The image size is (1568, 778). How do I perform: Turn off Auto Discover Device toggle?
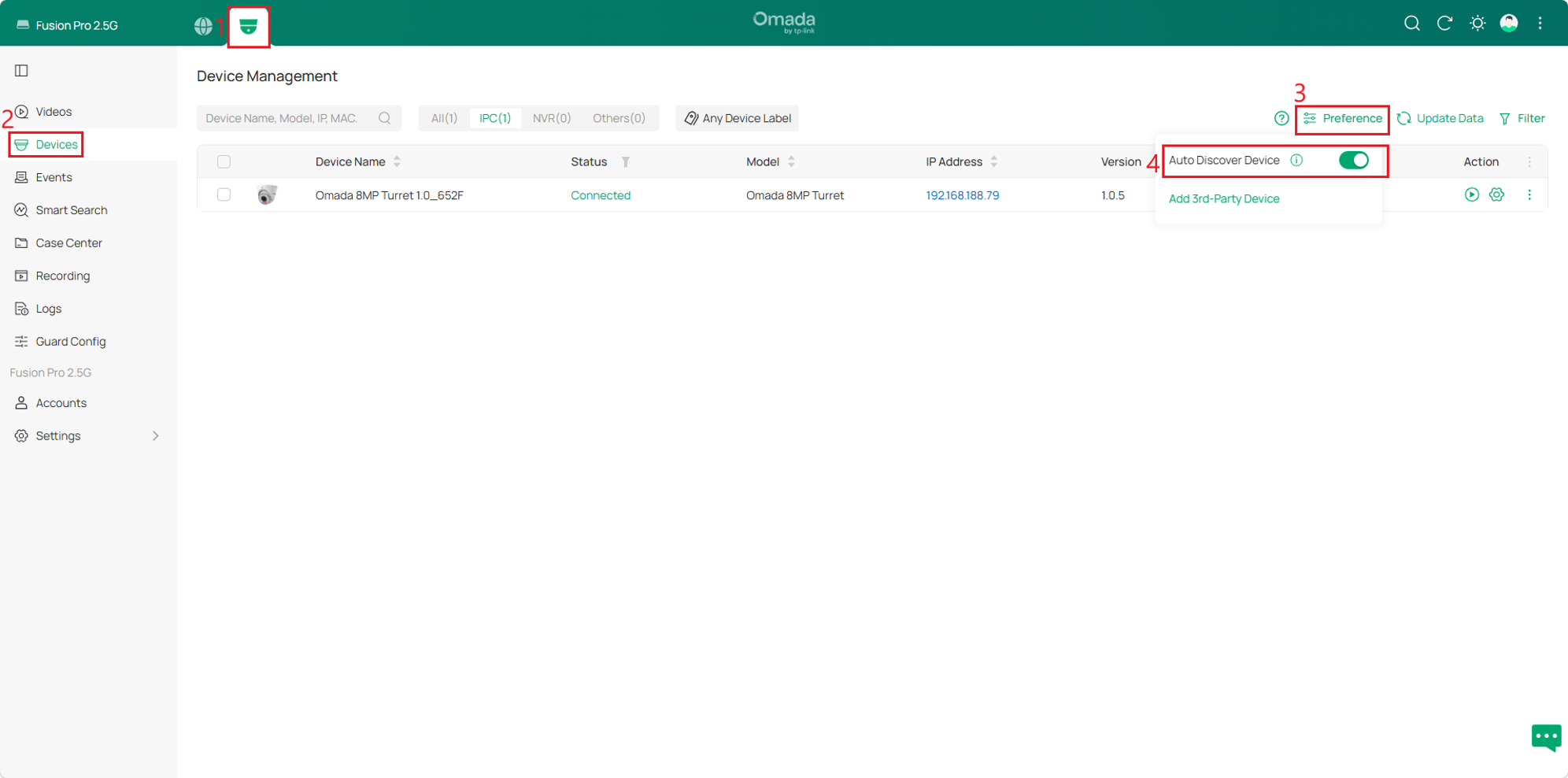click(x=1354, y=161)
